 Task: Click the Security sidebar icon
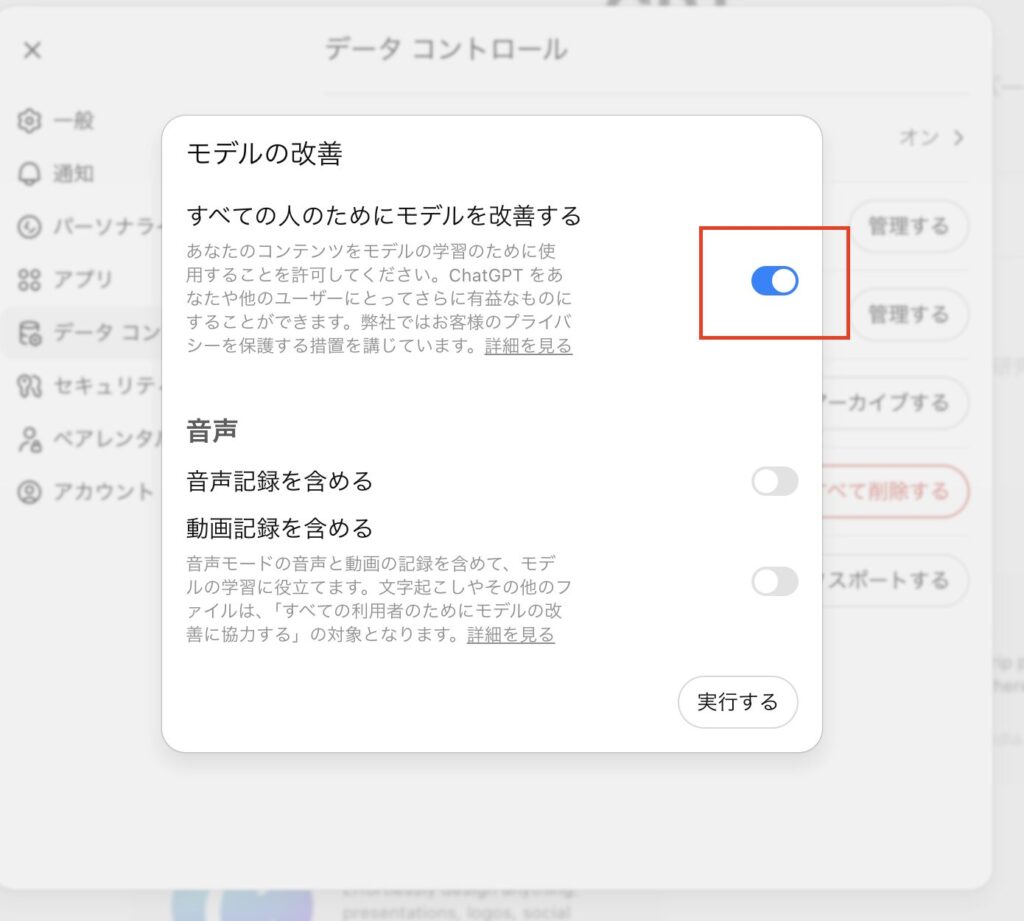(x=30, y=385)
